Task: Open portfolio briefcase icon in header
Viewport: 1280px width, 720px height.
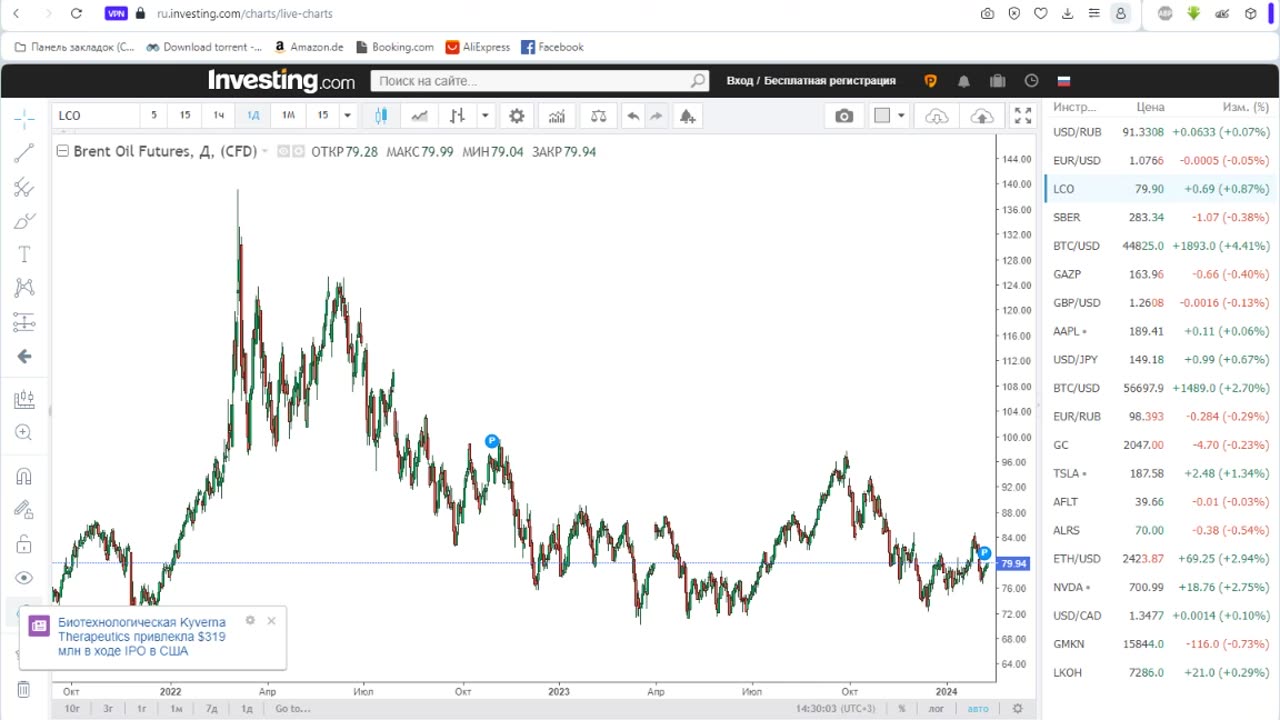Action: tap(997, 81)
